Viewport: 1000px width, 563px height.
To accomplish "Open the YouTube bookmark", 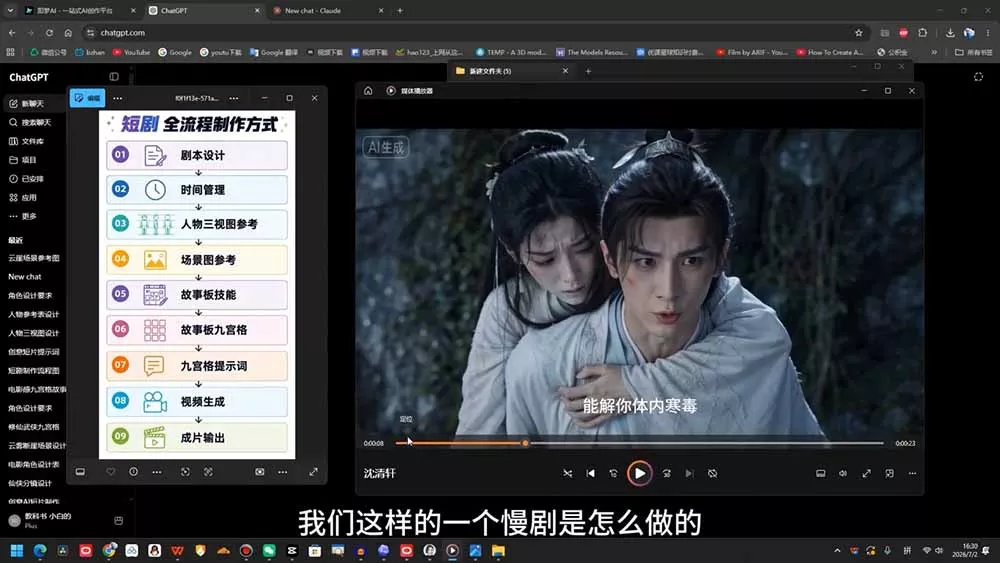I will pos(131,52).
